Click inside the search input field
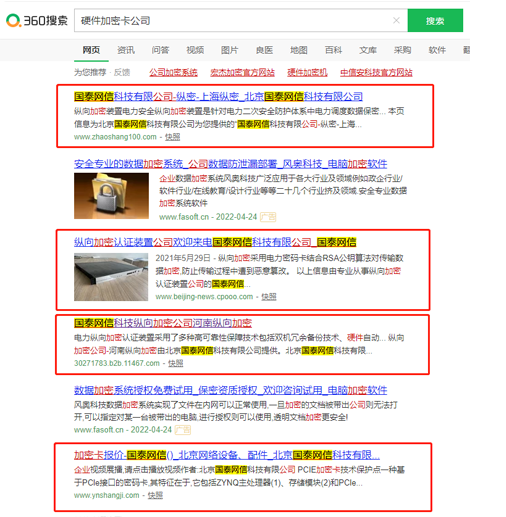Image resolution: width=506 pixels, height=517 pixels. (x=233, y=21)
